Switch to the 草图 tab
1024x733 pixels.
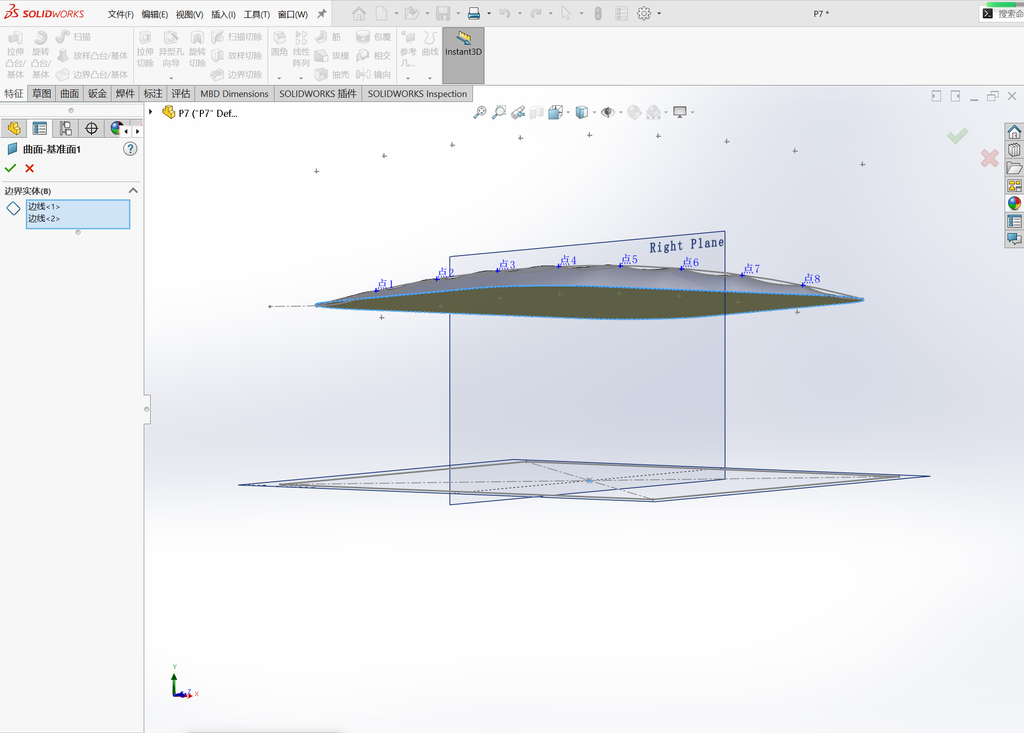[42, 93]
